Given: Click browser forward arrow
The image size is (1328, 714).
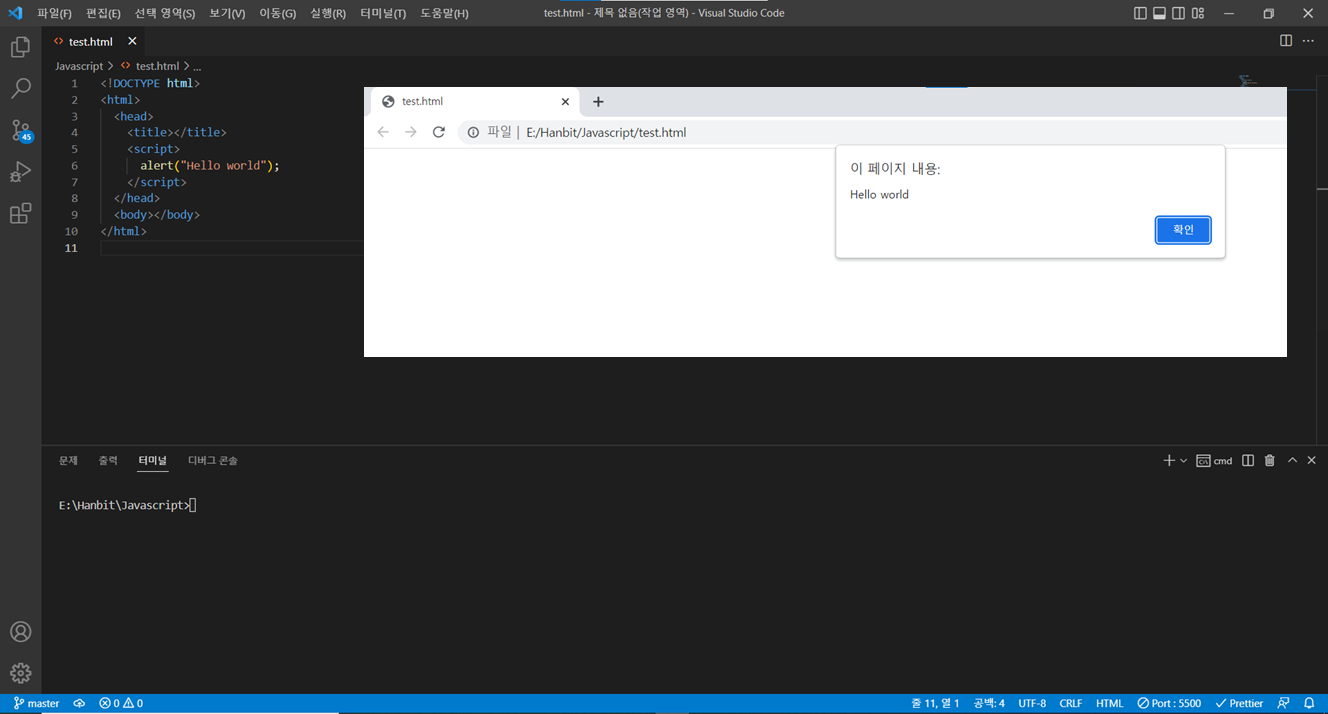Looking at the screenshot, I should coord(410,132).
